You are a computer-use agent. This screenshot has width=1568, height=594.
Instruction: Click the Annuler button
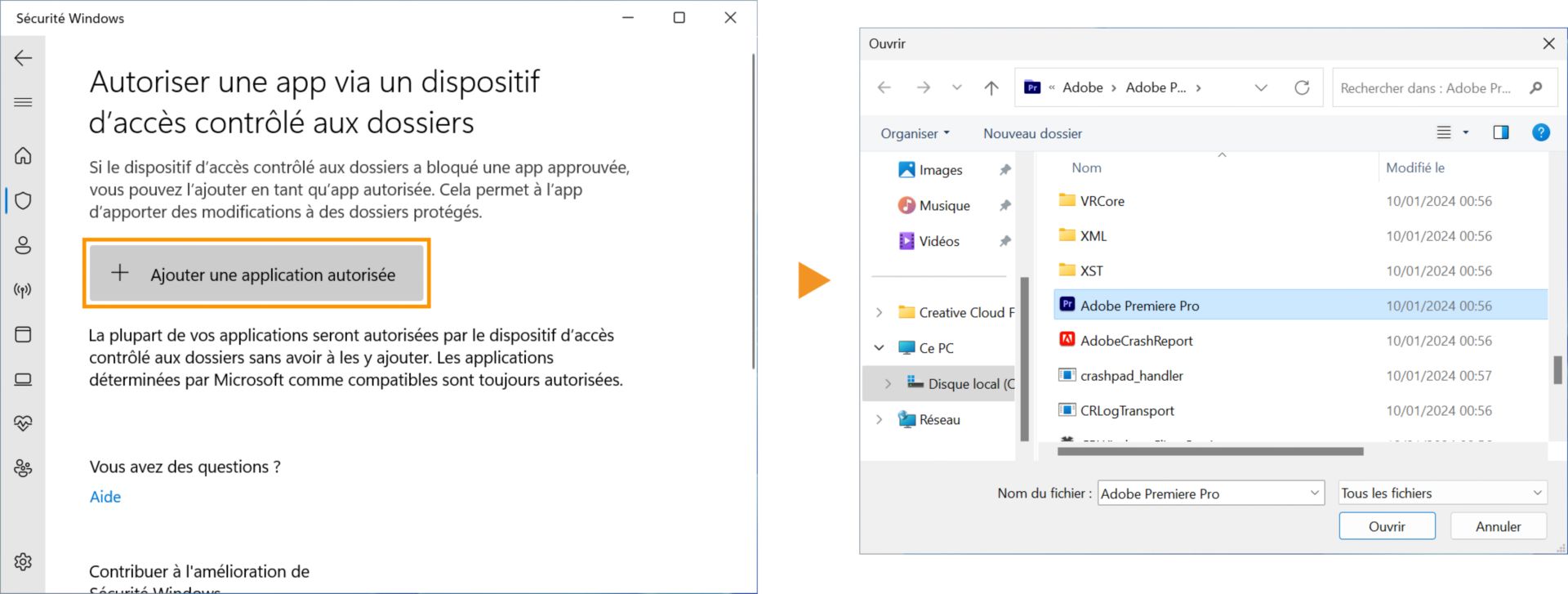1498,526
